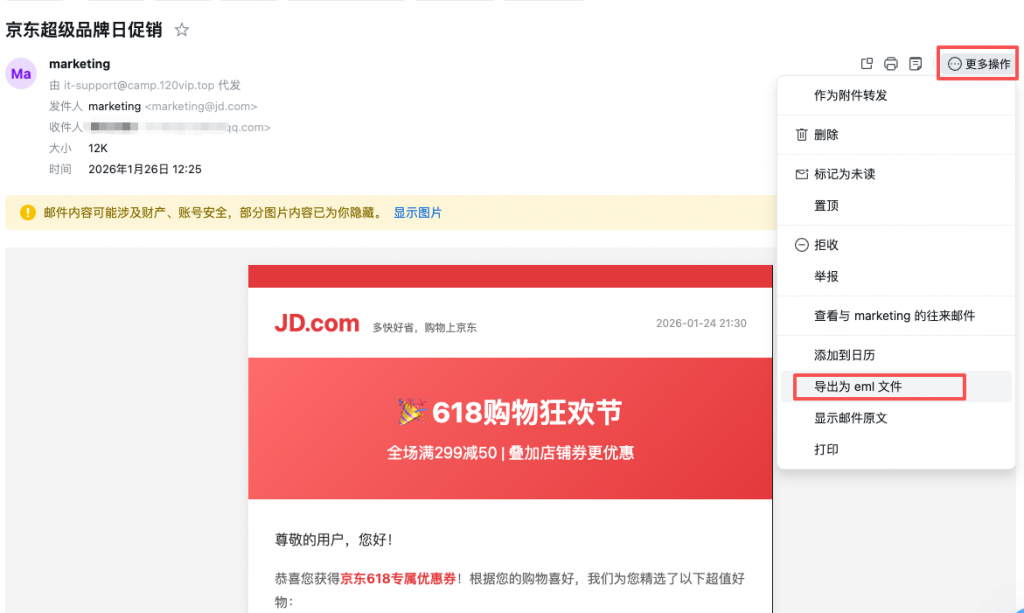Select 显示邮件原文 option

pos(850,418)
